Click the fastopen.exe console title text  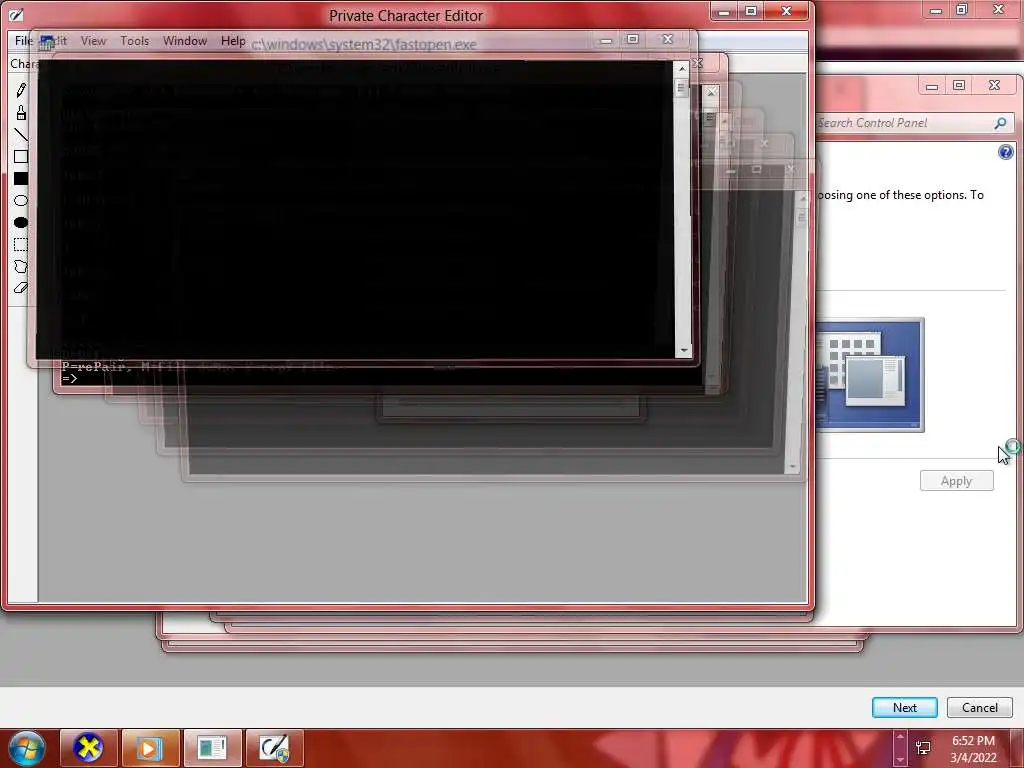(x=364, y=44)
